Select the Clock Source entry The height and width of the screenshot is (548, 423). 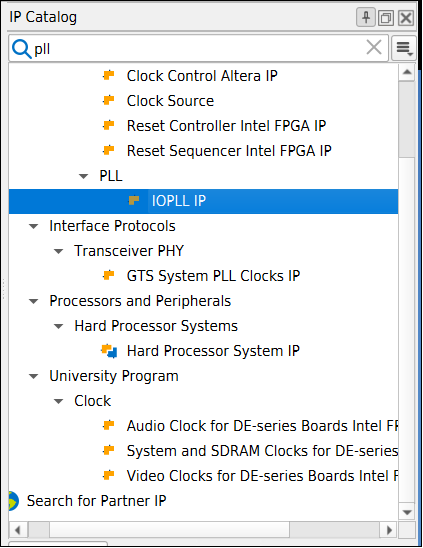tap(170, 101)
